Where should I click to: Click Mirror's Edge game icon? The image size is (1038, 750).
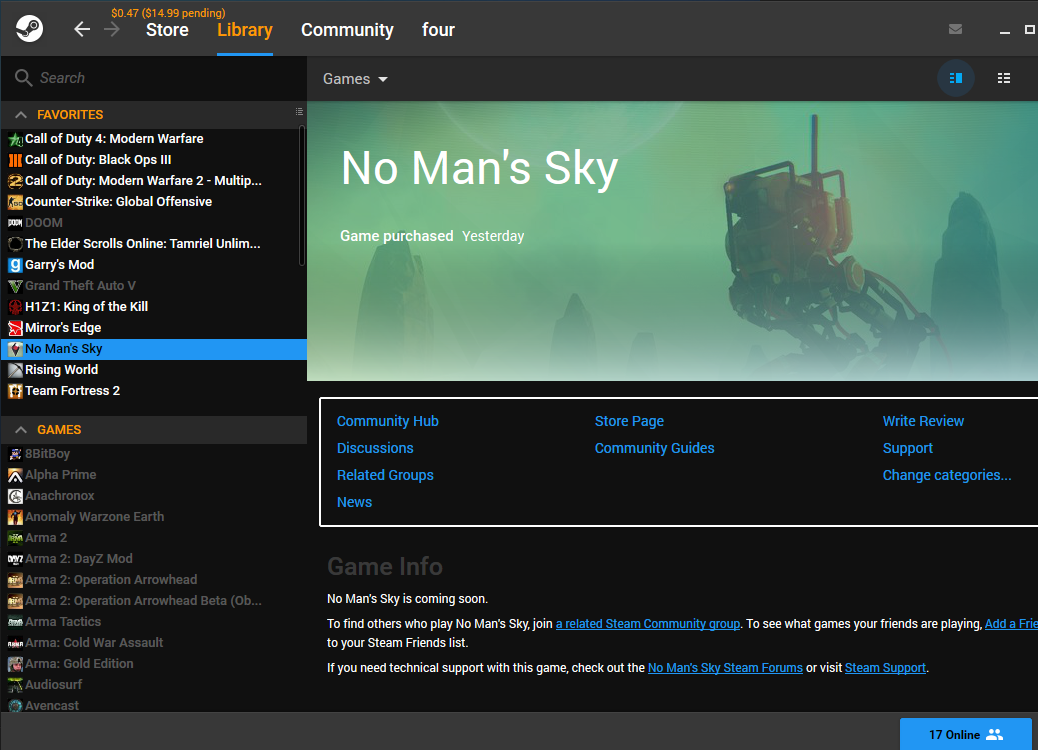coord(15,328)
